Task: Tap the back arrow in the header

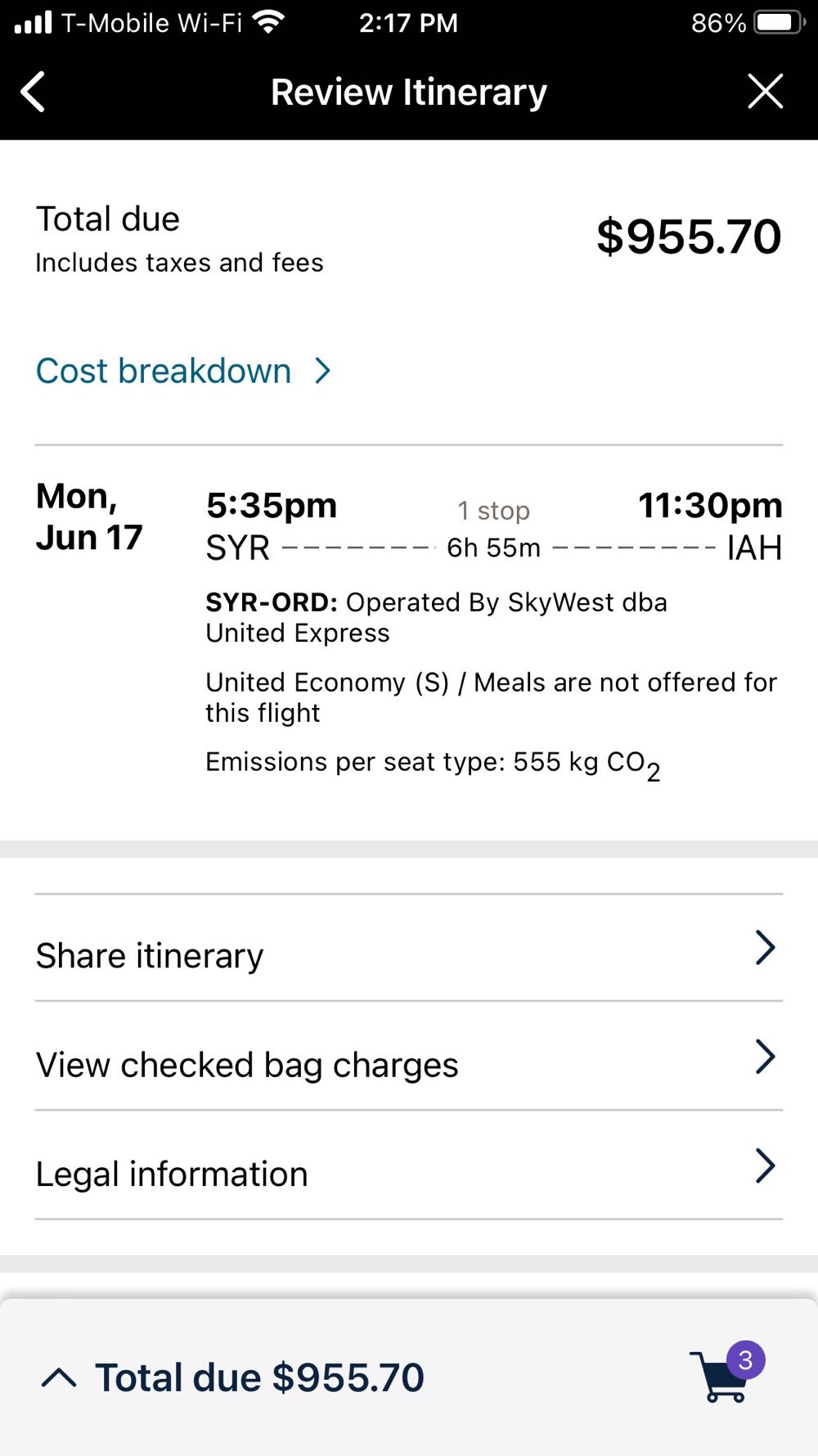Action: coord(33,92)
